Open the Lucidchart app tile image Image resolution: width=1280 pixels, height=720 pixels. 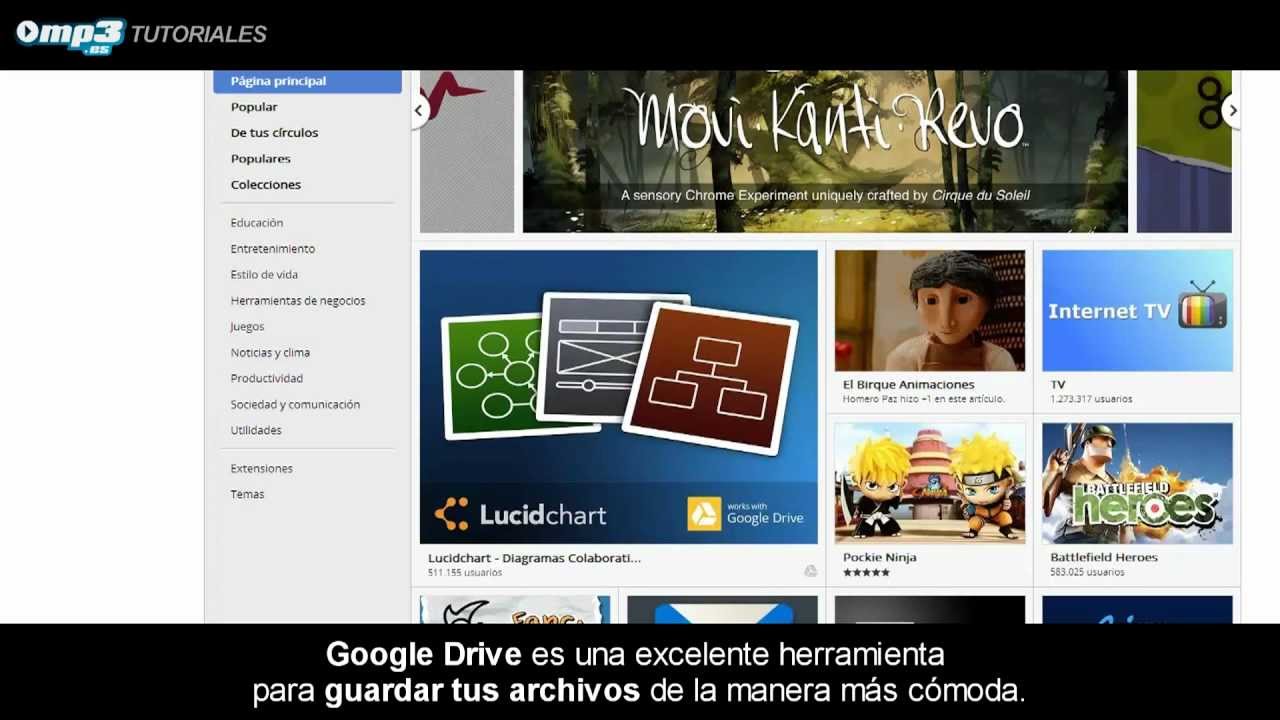click(x=619, y=397)
